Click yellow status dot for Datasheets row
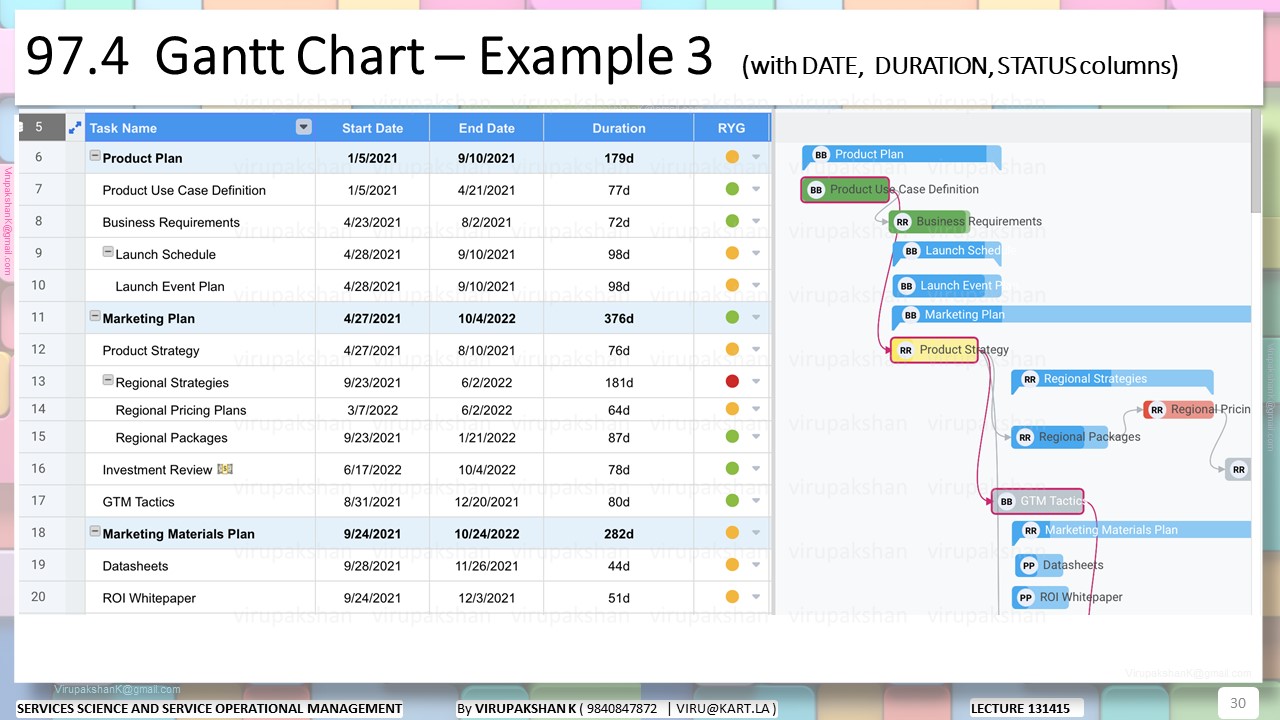Viewport: 1280px width, 720px height. pyautogui.click(x=732, y=564)
